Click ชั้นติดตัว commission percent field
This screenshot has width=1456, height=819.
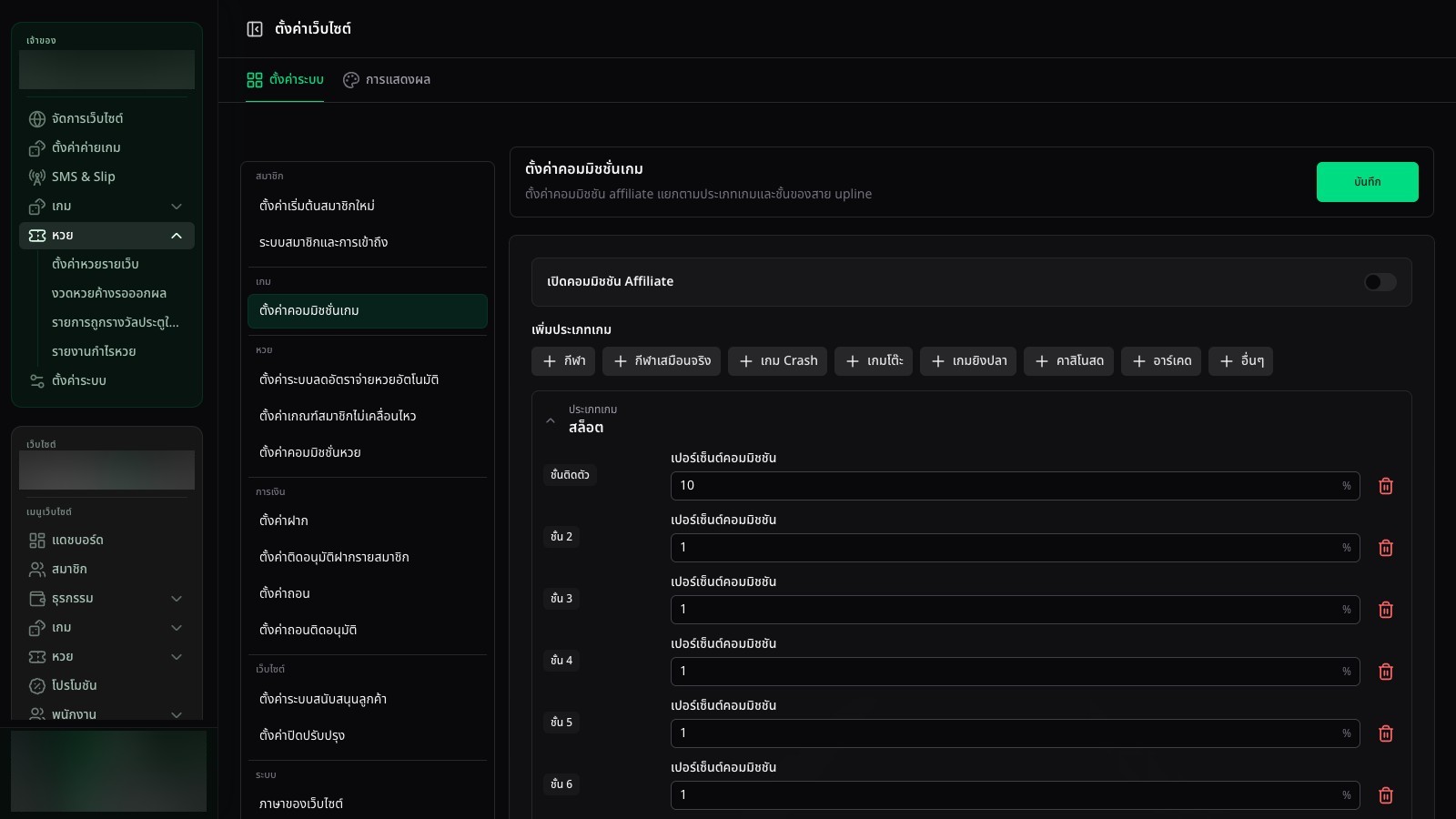click(x=1015, y=486)
